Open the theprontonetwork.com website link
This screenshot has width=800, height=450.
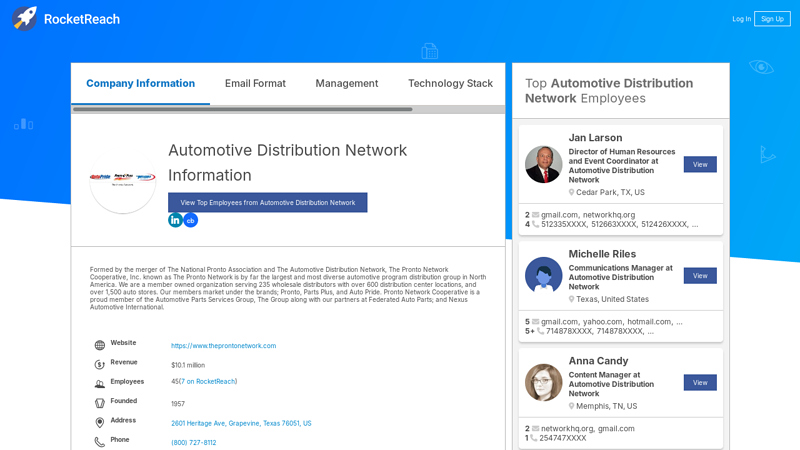[223, 346]
